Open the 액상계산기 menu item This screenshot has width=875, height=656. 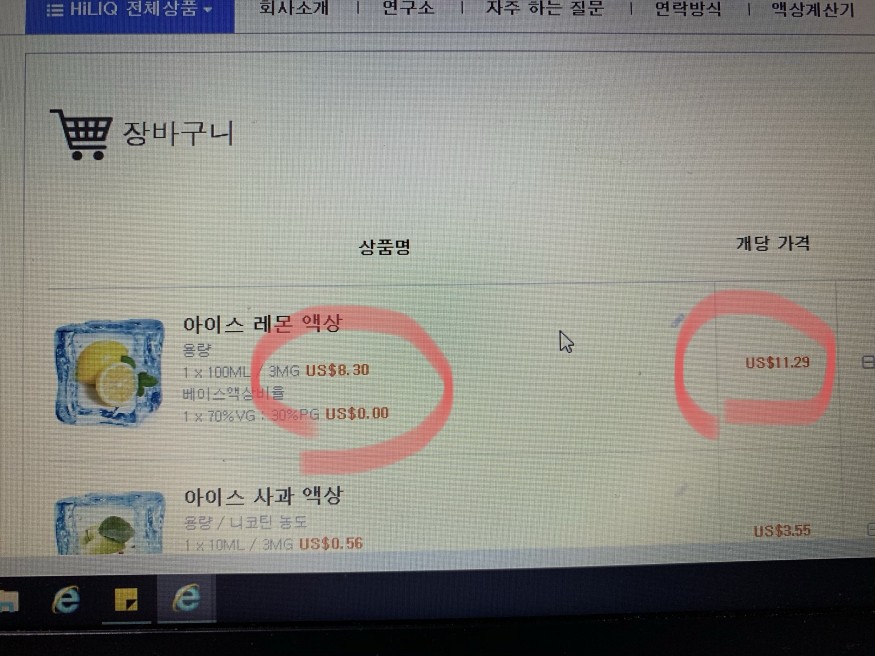(813, 9)
